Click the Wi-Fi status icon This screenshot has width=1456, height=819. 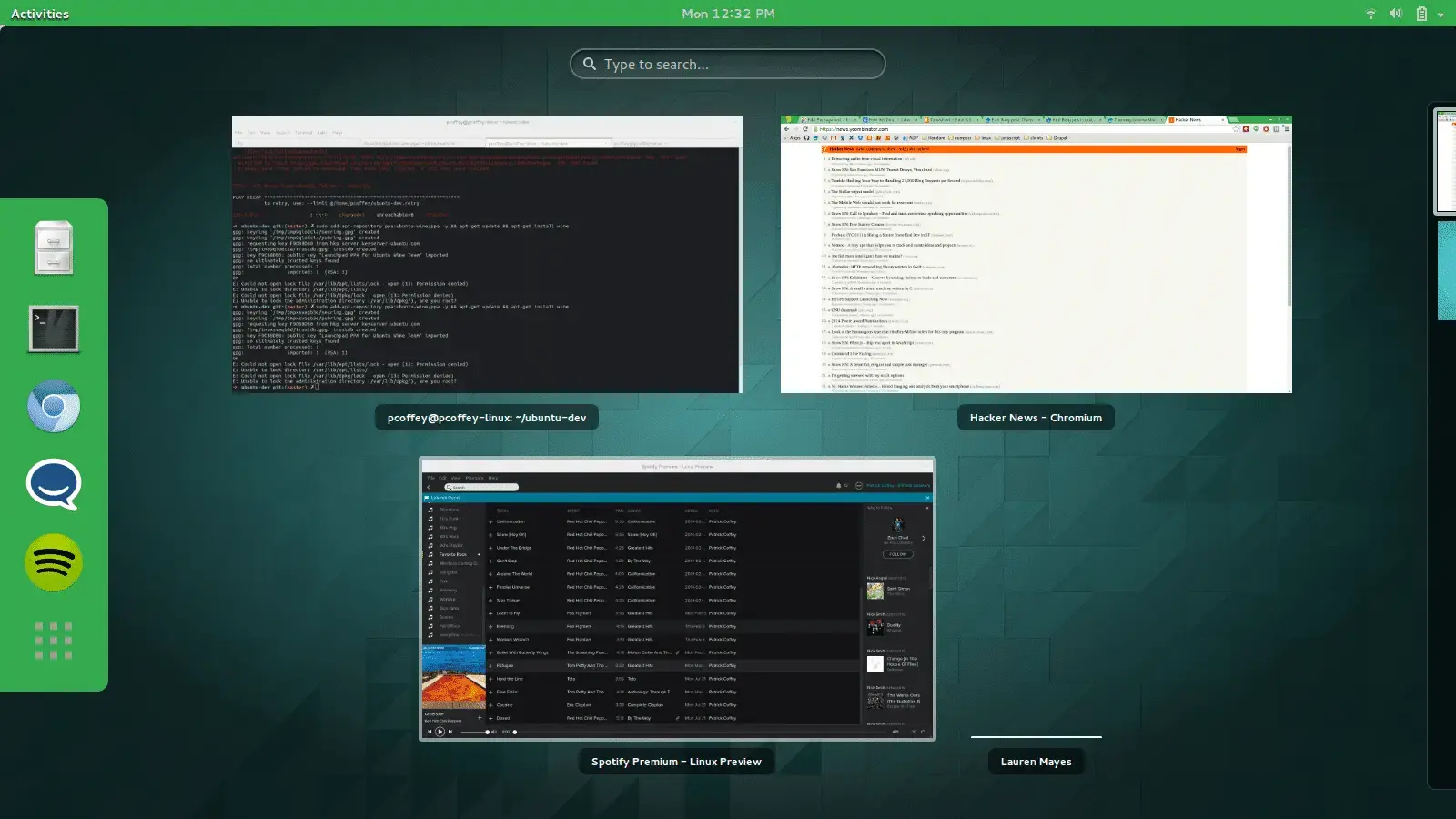pyautogui.click(x=1370, y=14)
